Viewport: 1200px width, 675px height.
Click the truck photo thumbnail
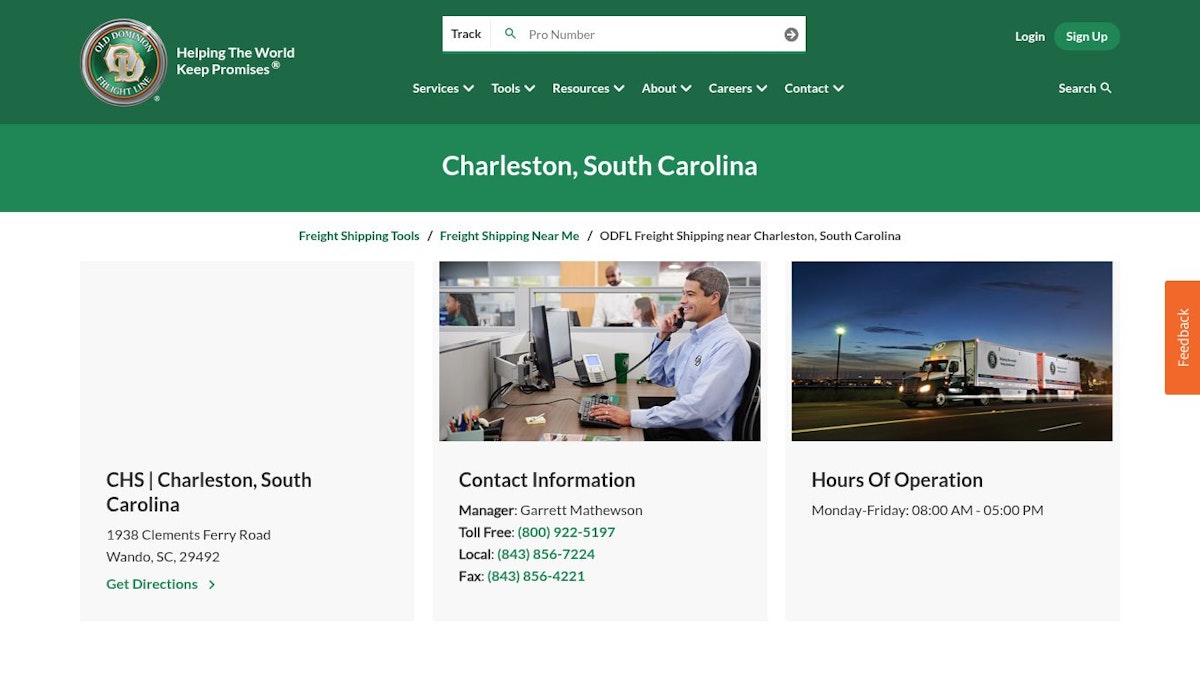click(x=951, y=351)
